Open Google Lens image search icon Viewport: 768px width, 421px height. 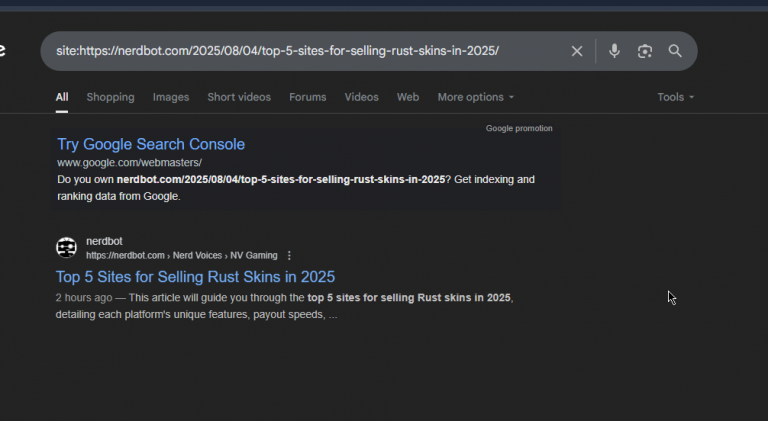645,51
